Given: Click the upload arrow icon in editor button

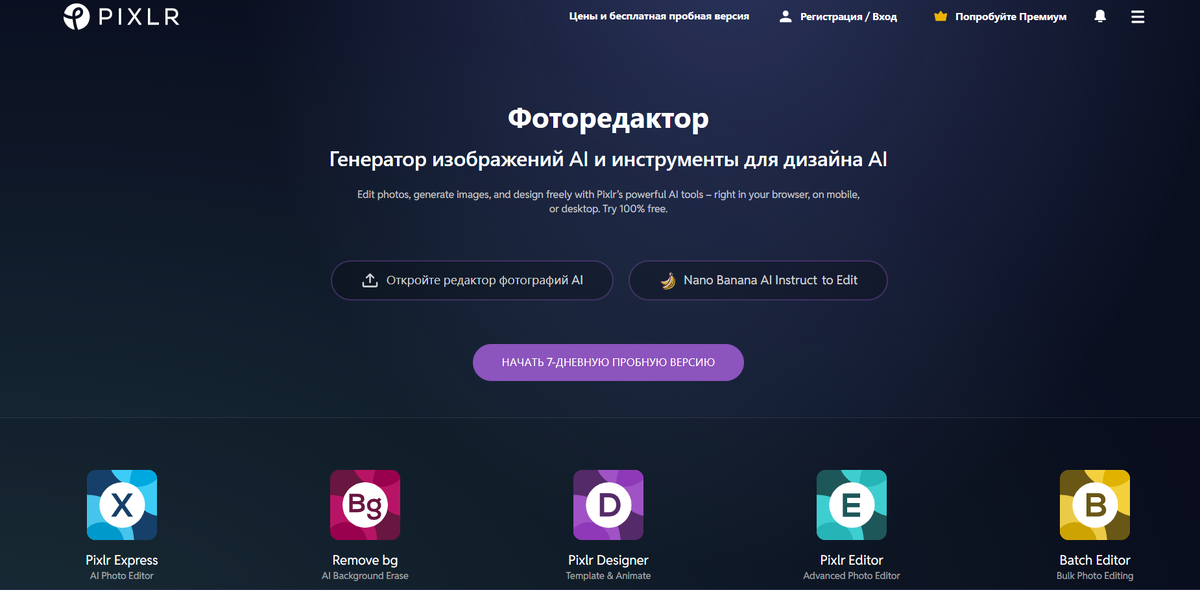Looking at the screenshot, I should tap(370, 281).
